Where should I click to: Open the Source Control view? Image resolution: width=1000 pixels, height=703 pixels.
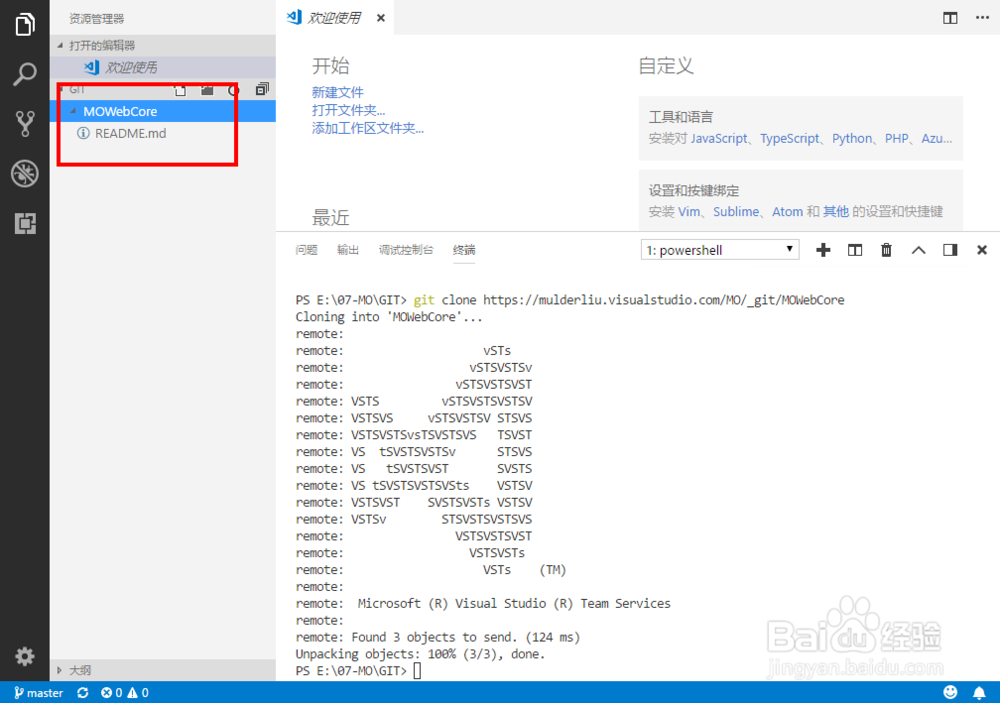[24, 124]
